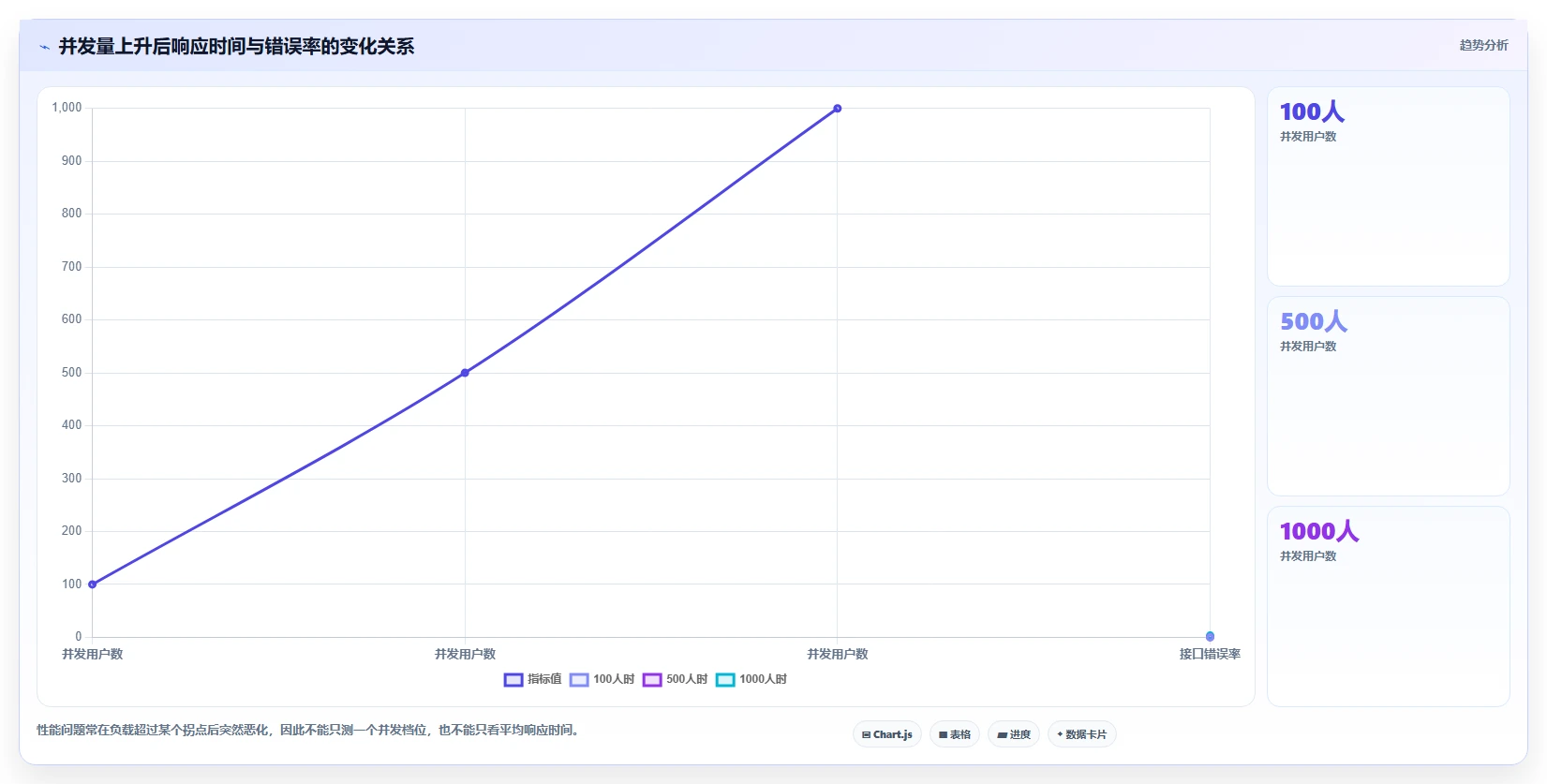Click the trend icon beside the chart title

coord(44,47)
